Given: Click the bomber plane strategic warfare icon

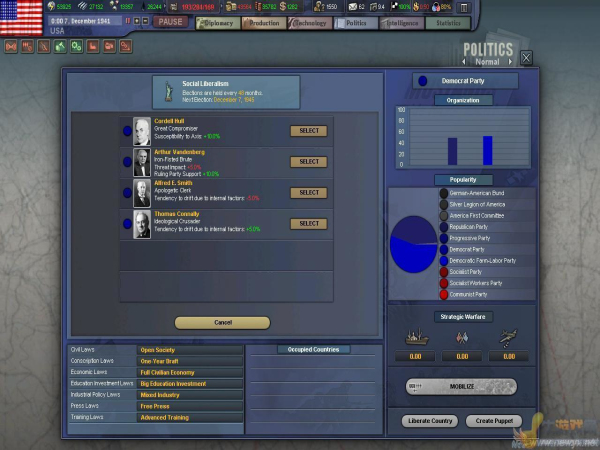Looking at the screenshot, I should tap(509, 338).
